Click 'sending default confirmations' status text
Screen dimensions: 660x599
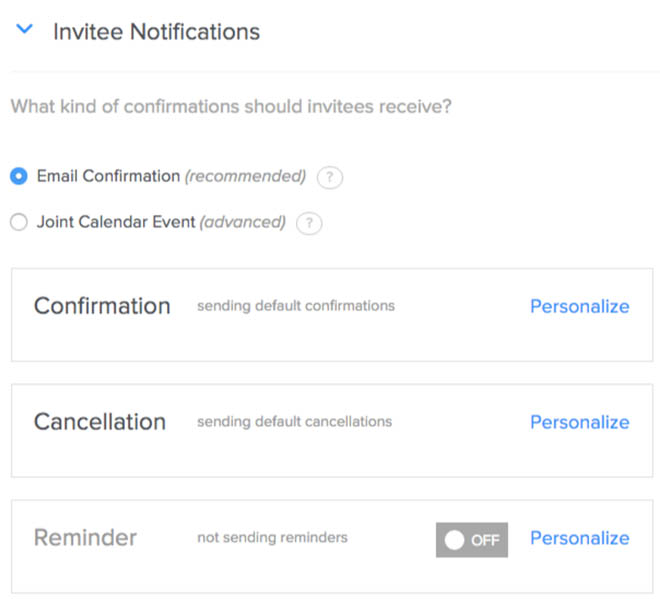[x=296, y=306]
